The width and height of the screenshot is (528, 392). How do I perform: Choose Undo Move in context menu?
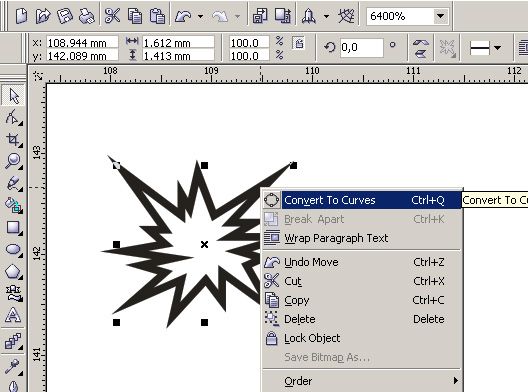pos(362,262)
